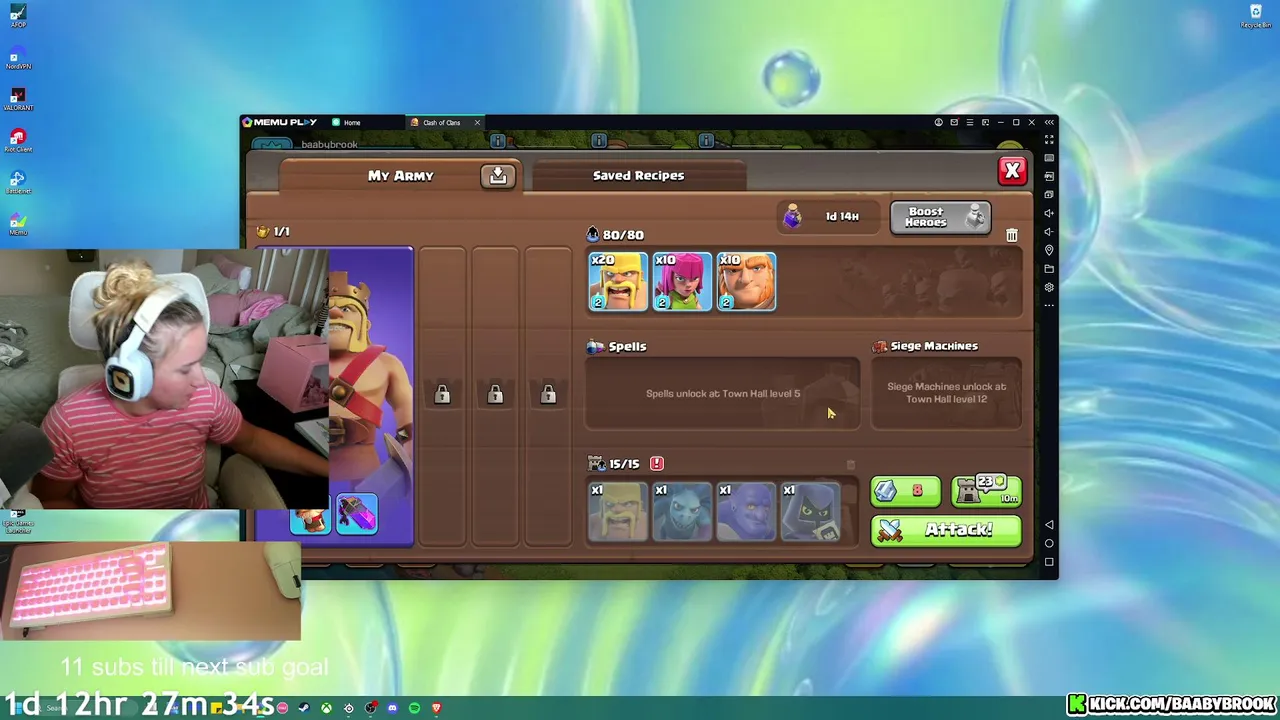
Task: Click the MEmu volume up icon
Action: pyautogui.click(x=1049, y=213)
